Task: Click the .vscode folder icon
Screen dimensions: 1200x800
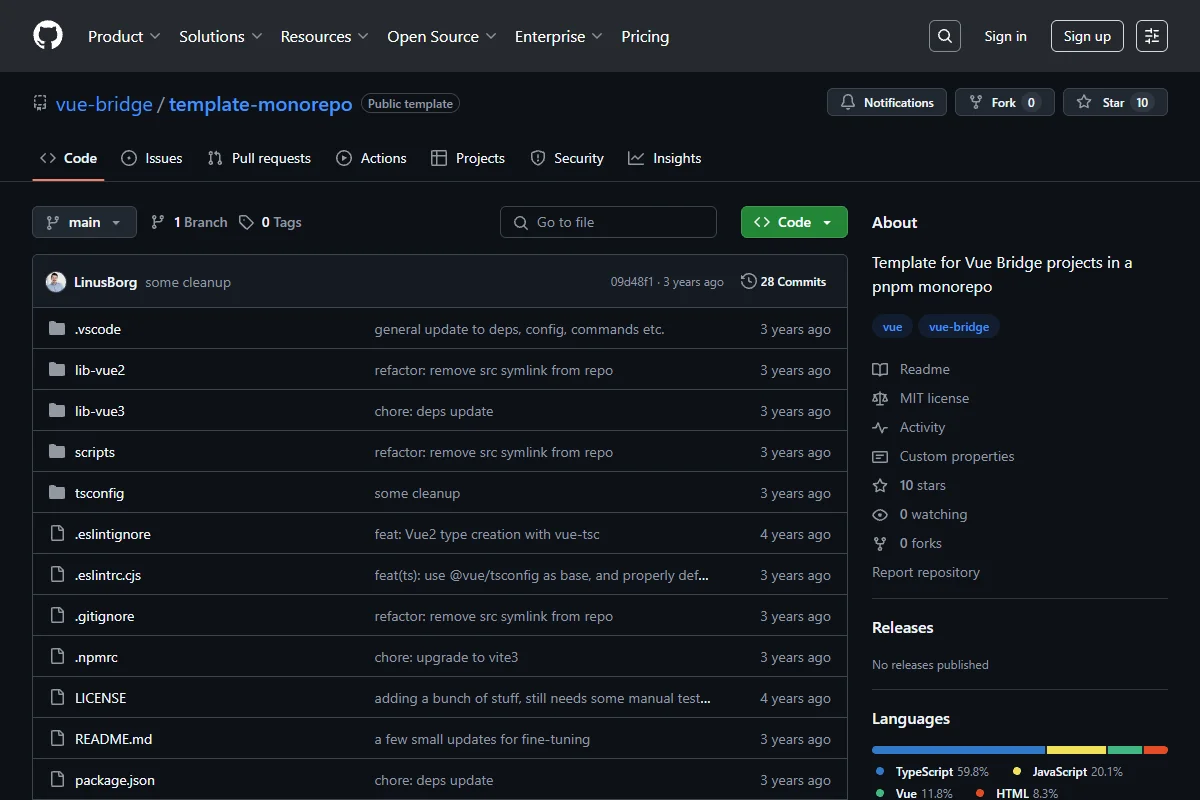Action: [x=57, y=329]
